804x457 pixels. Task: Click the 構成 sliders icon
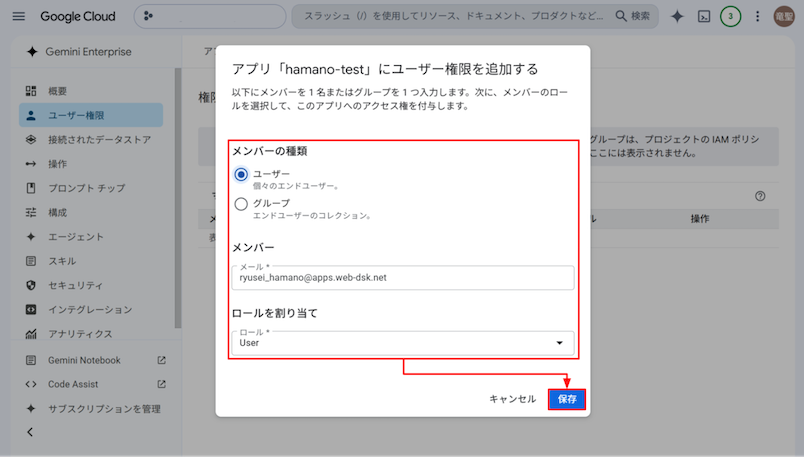click(x=31, y=212)
